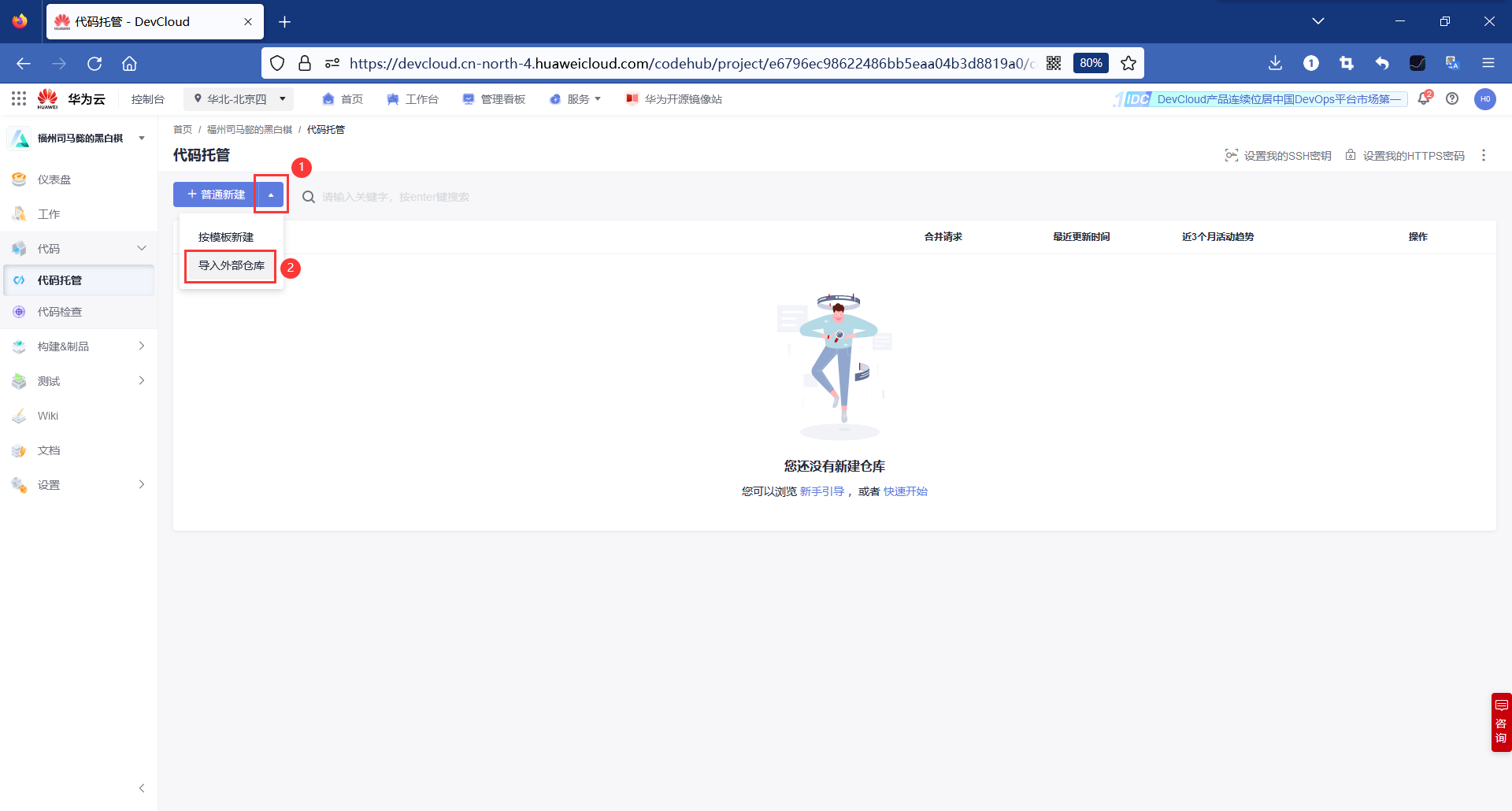Open the more options three-dot menu

pyautogui.click(x=1484, y=155)
